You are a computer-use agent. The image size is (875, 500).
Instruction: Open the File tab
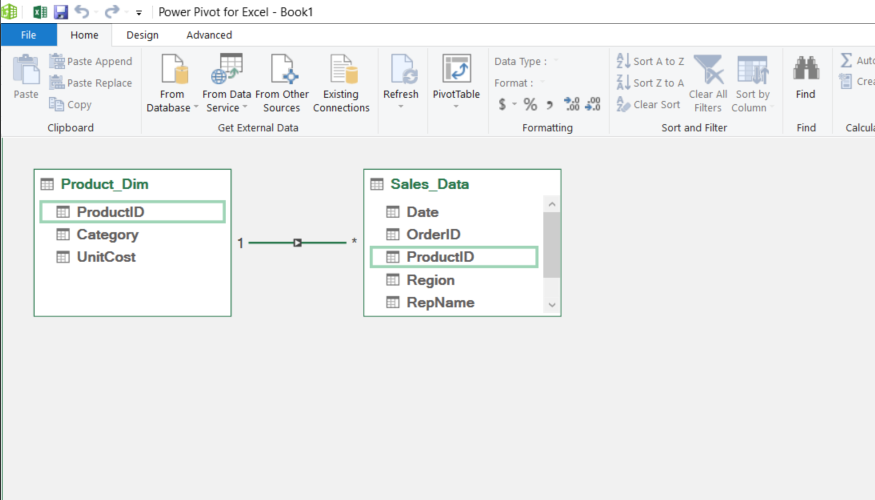[x=28, y=35]
